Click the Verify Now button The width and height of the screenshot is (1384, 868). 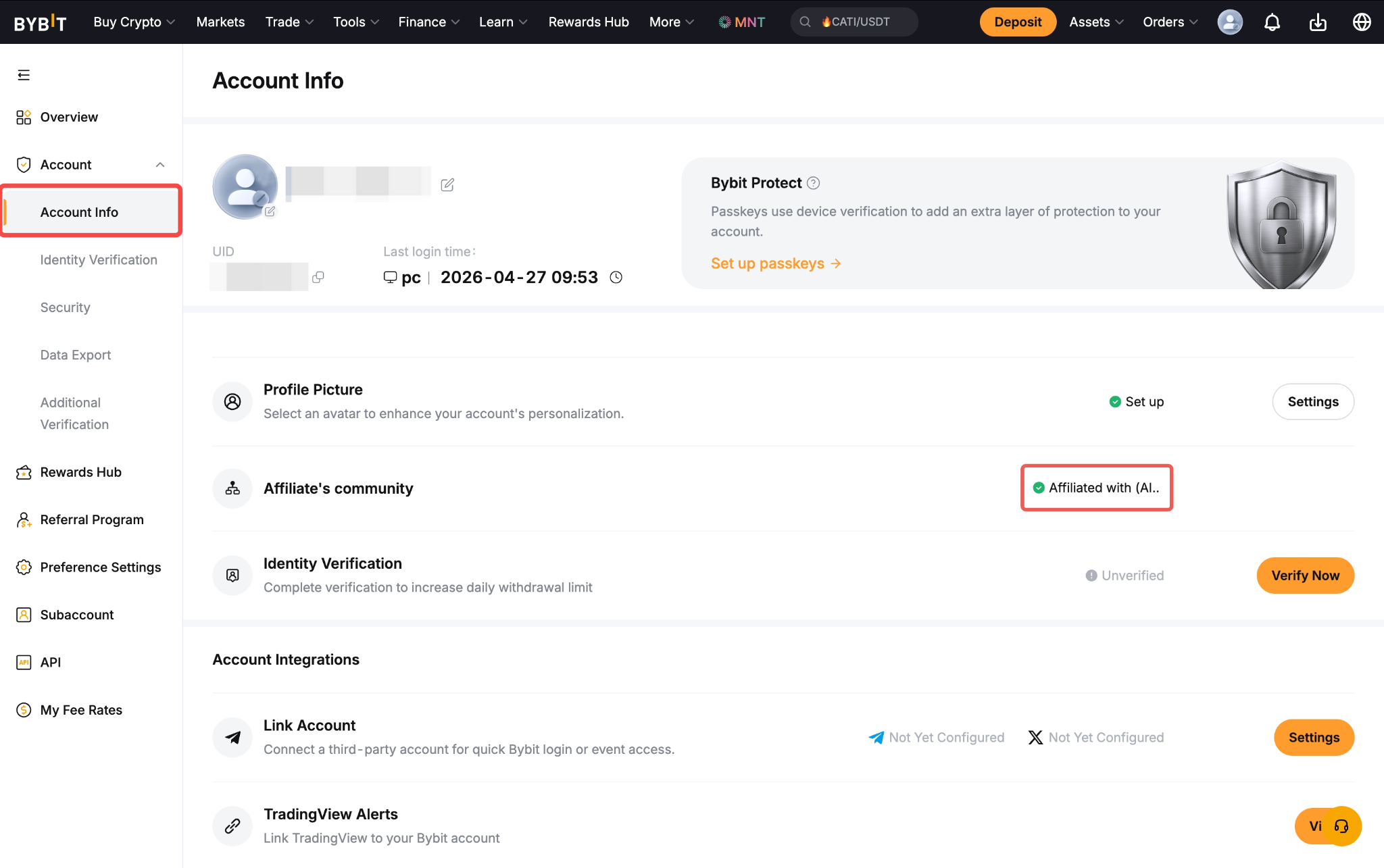[x=1305, y=576]
